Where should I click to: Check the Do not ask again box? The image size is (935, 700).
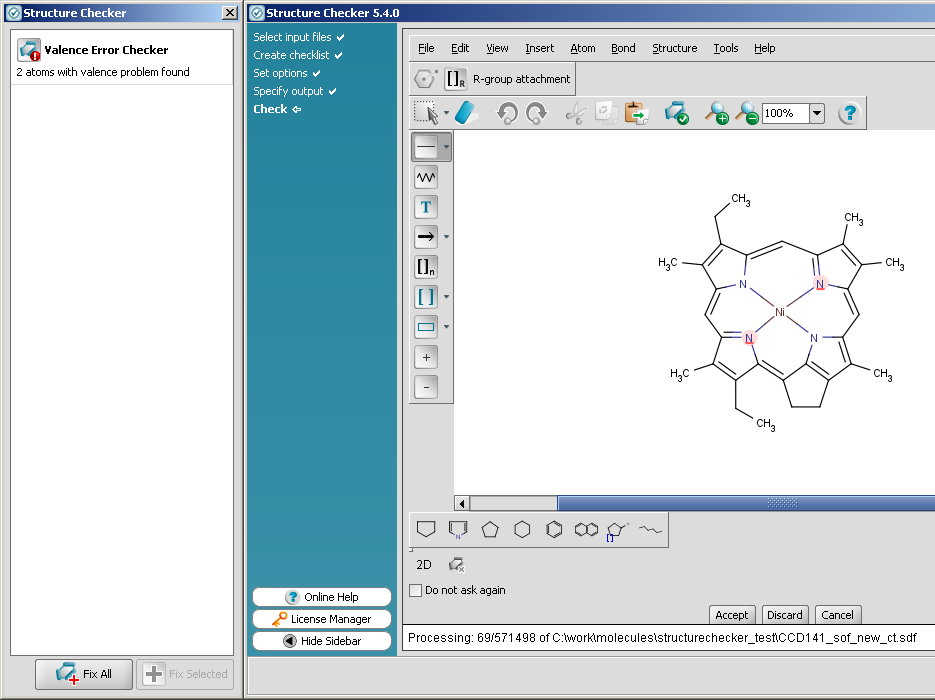(416, 590)
